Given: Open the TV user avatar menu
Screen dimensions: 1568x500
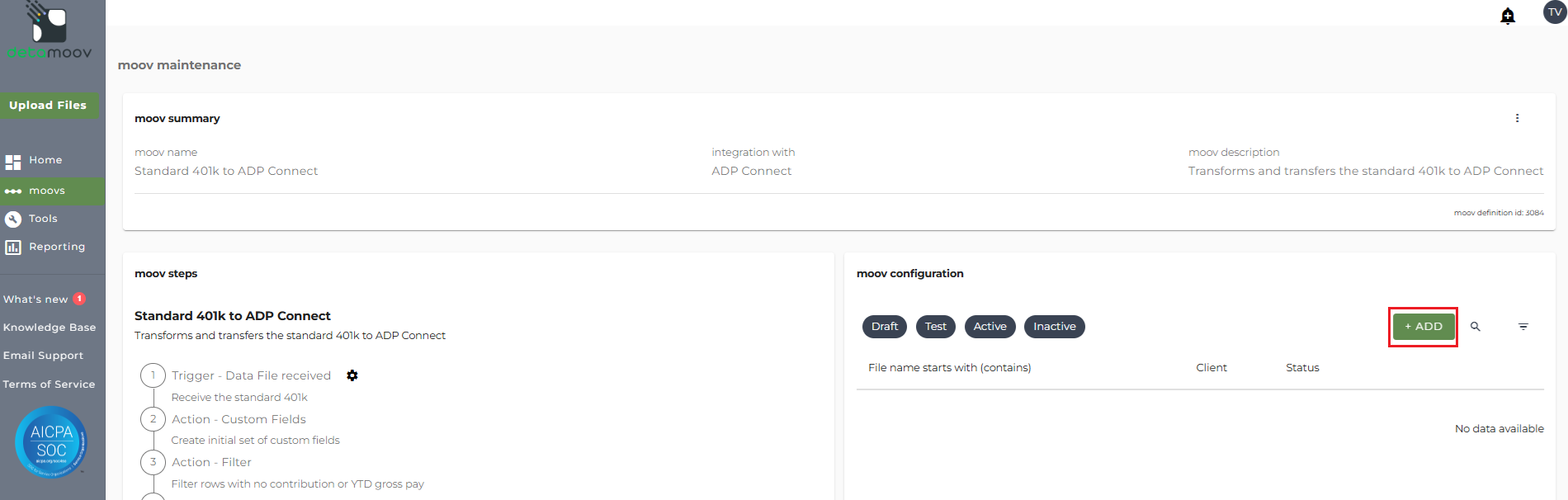Looking at the screenshot, I should [1555, 12].
